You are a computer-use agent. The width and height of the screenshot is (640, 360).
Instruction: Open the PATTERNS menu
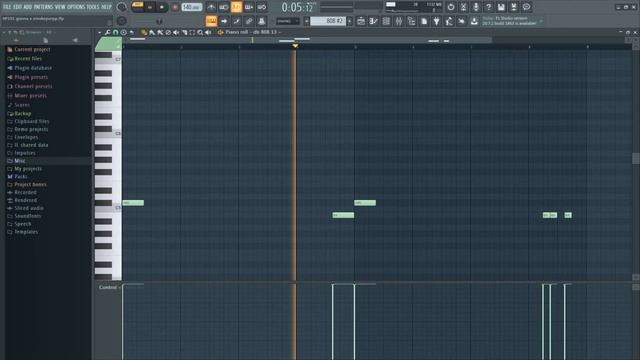pyautogui.click(x=43, y=7)
